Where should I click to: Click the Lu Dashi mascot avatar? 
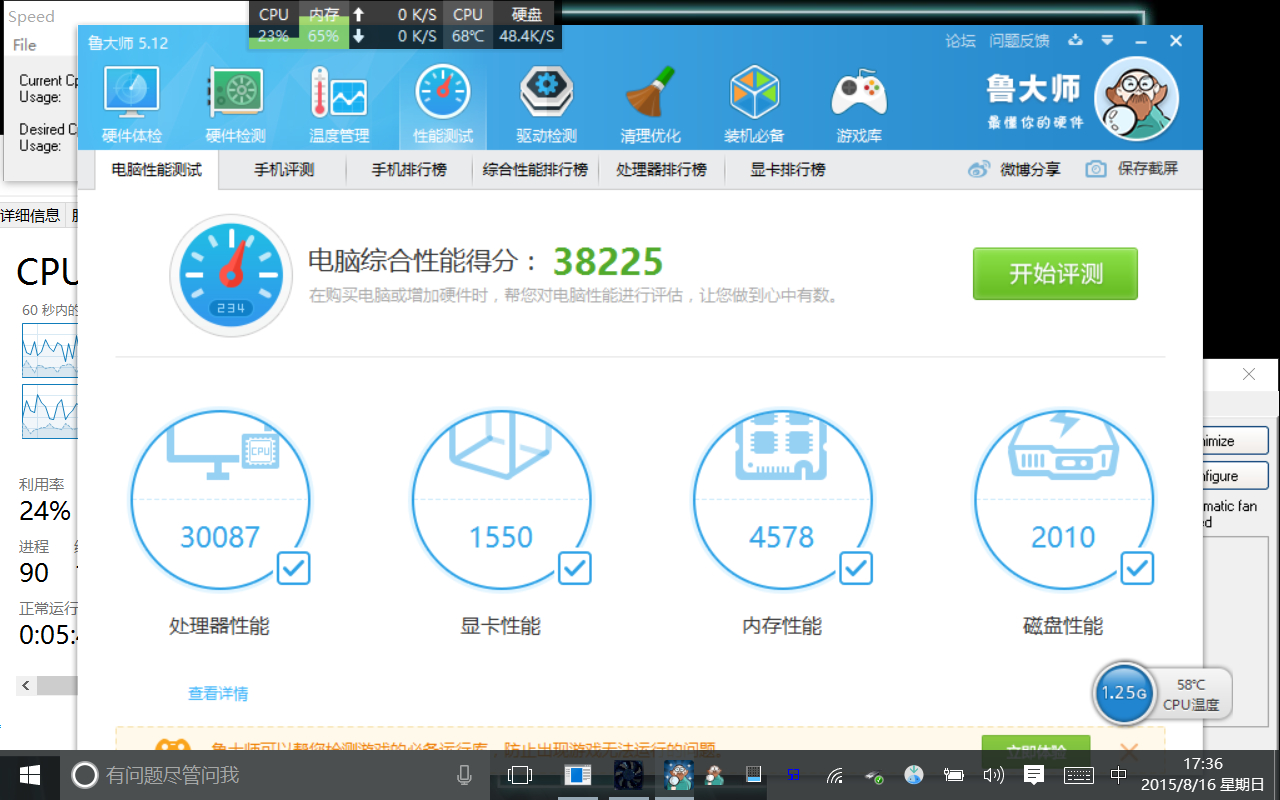click(1136, 99)
